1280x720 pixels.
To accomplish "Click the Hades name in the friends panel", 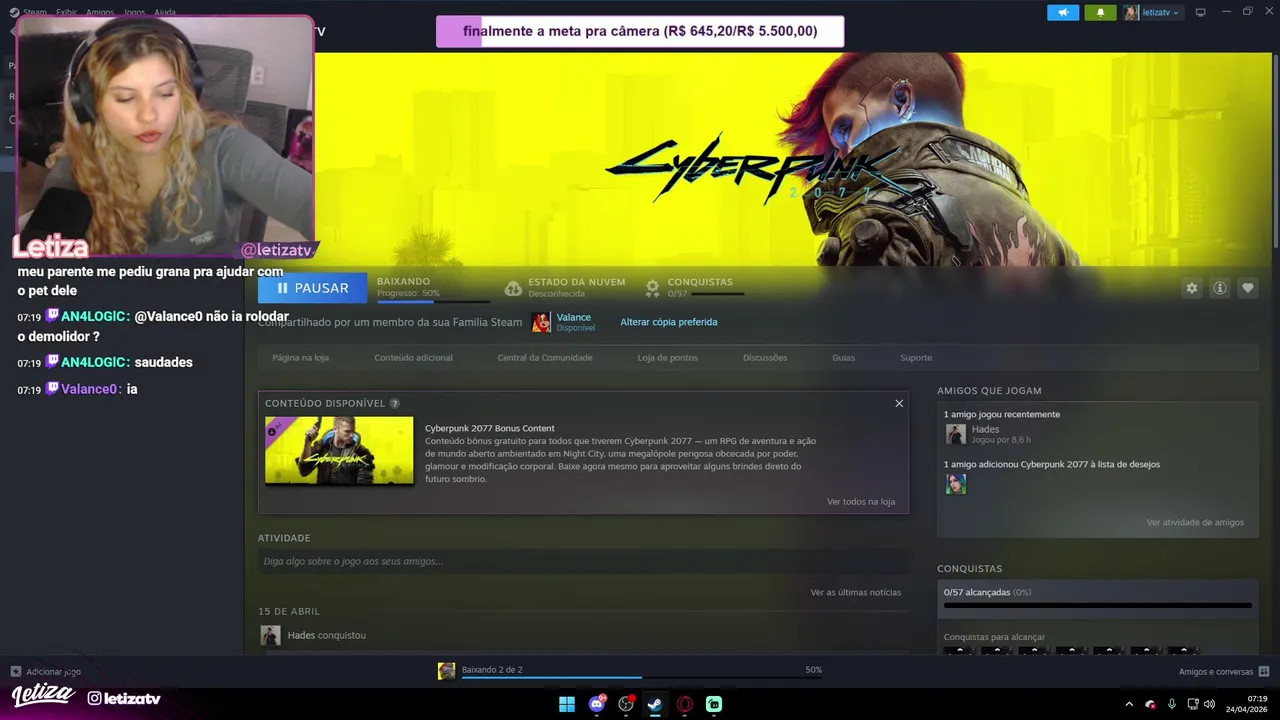I will [x=985, y=429].
